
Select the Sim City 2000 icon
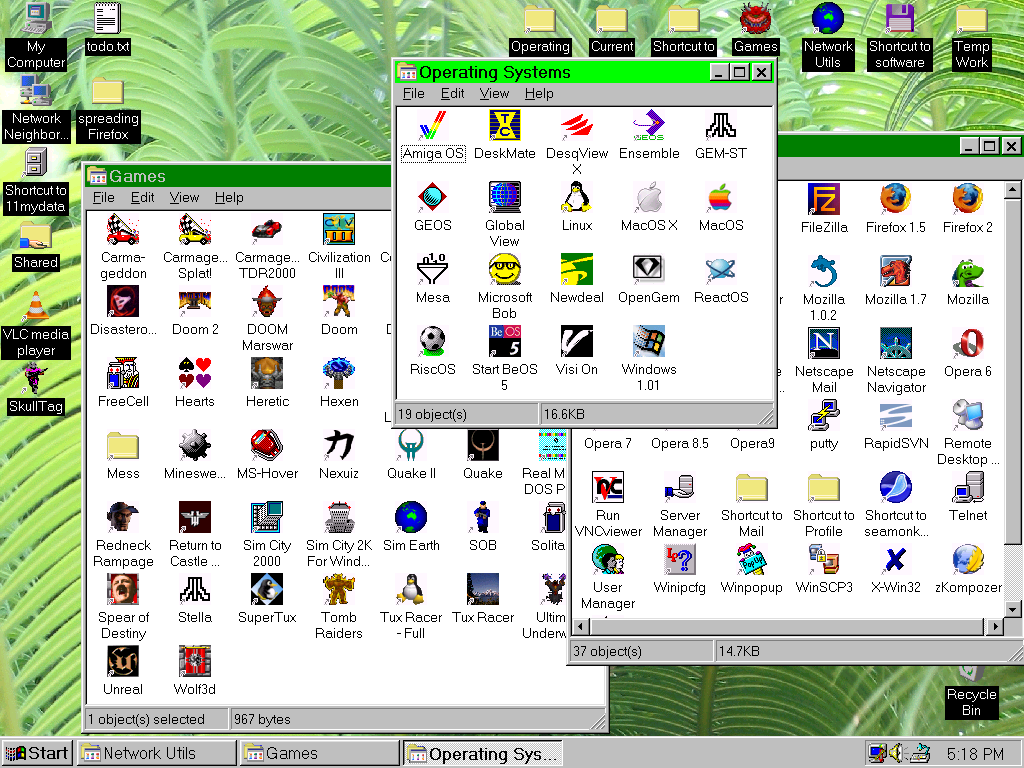pos(267,518)
